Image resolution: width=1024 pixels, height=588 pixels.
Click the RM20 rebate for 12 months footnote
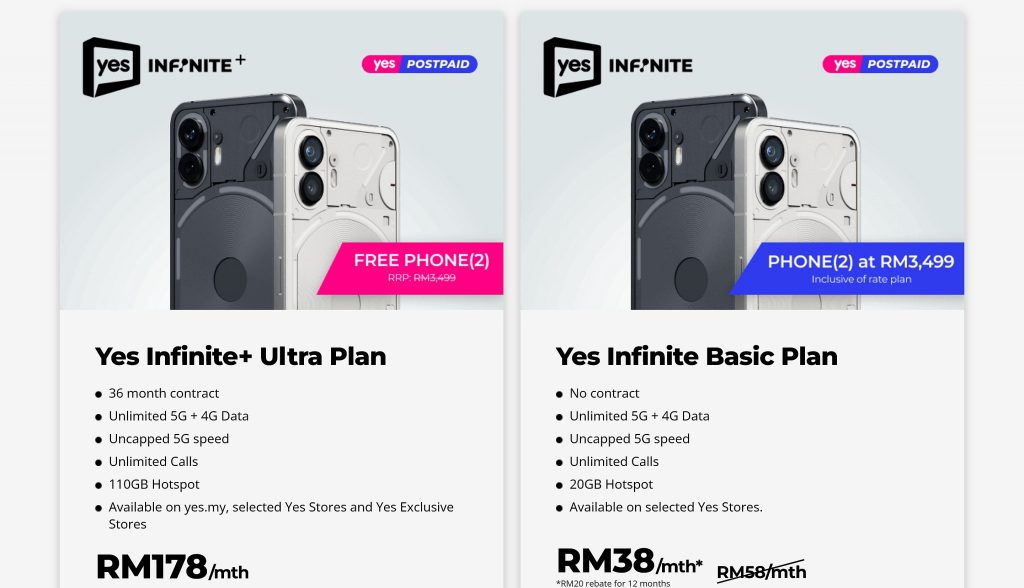613,583
